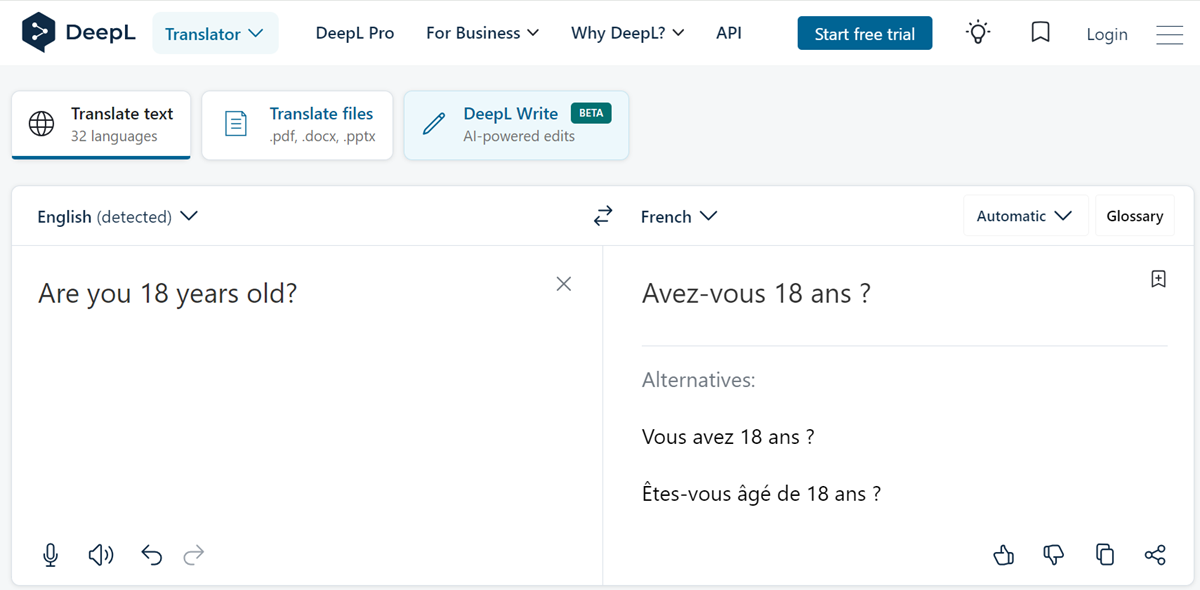
Task: Redo the edit using the redo arrow
Action: [193, 555]
